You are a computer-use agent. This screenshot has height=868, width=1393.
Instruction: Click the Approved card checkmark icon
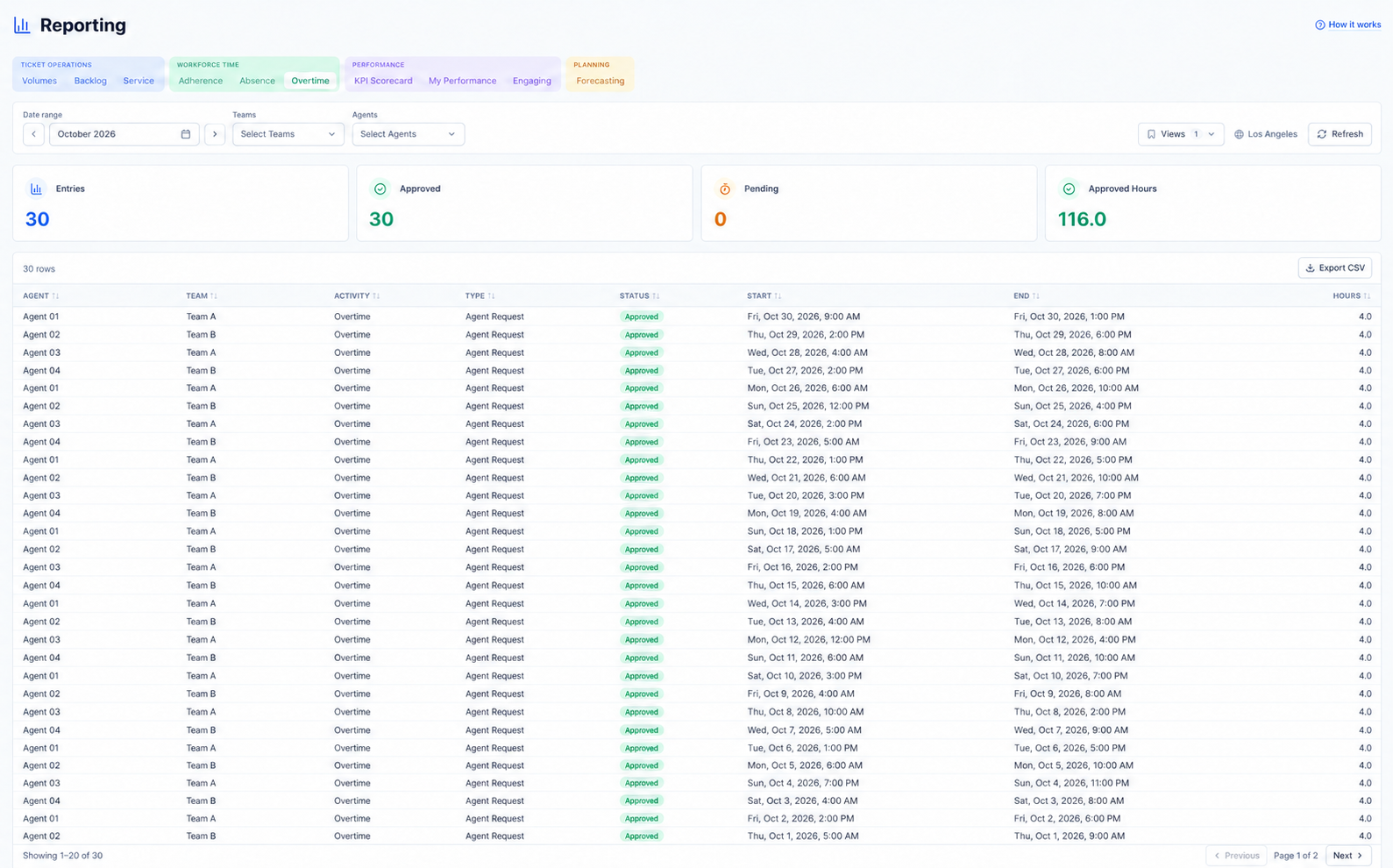click(380, 189)
